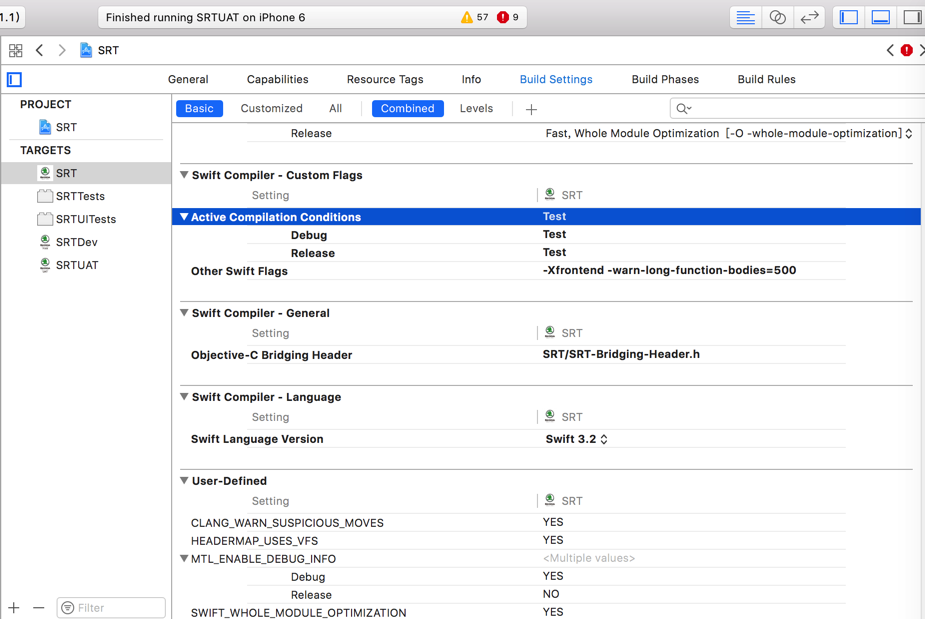Viewport: 925px width, 619px height.
Task: Collapse the Swift Compiler - Custom Flags section
Action: coord(184,175)
